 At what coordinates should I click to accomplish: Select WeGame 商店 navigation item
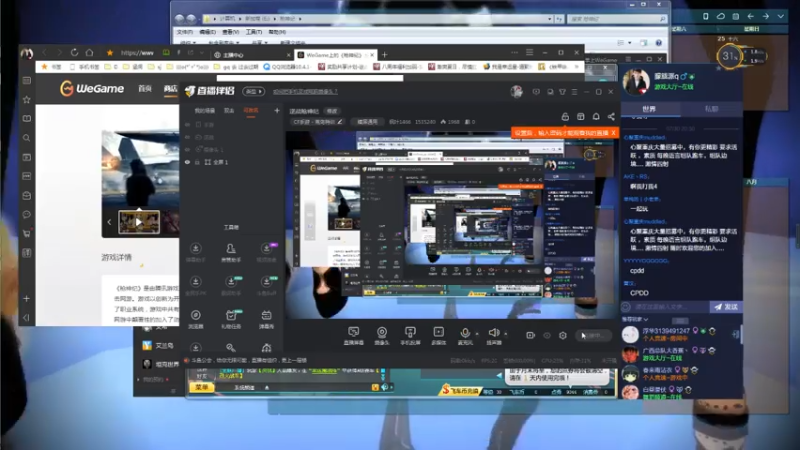170,88
